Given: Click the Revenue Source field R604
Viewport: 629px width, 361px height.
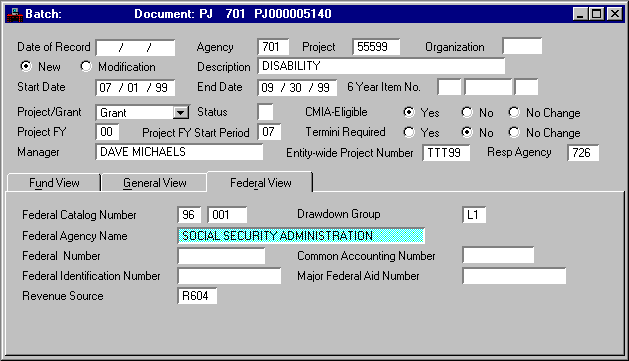Looking at the screenshot, I should point(197,296).
